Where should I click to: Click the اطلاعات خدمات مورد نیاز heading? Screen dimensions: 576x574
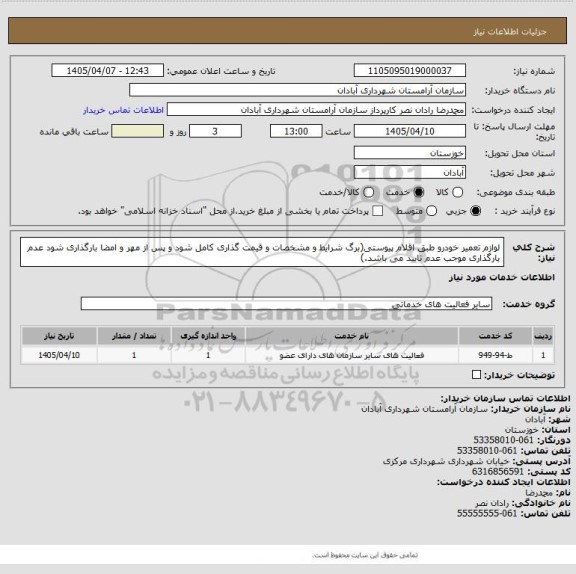[502, 277]
